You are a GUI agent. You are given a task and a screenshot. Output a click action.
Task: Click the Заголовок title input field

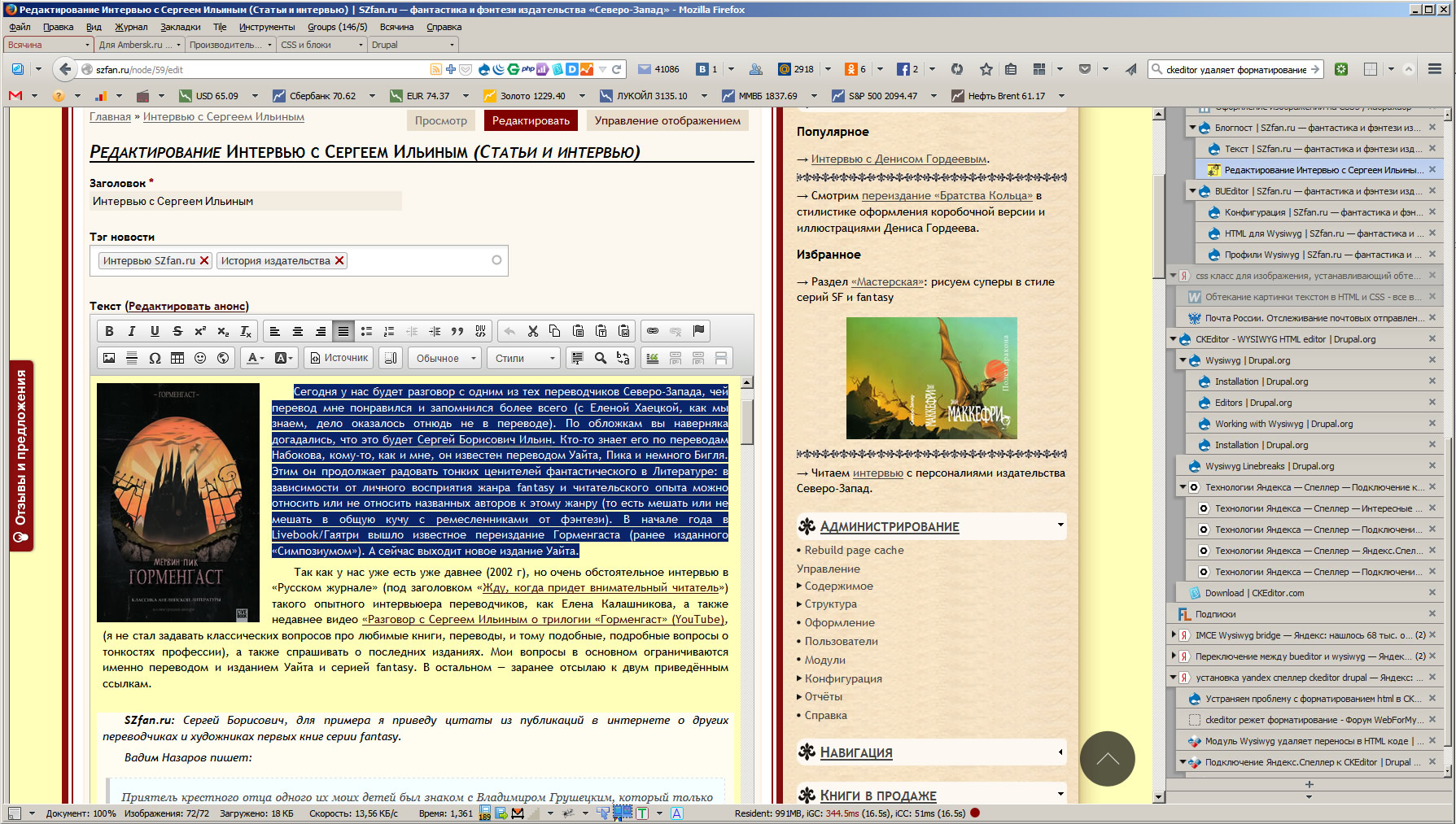pos(246,201)
